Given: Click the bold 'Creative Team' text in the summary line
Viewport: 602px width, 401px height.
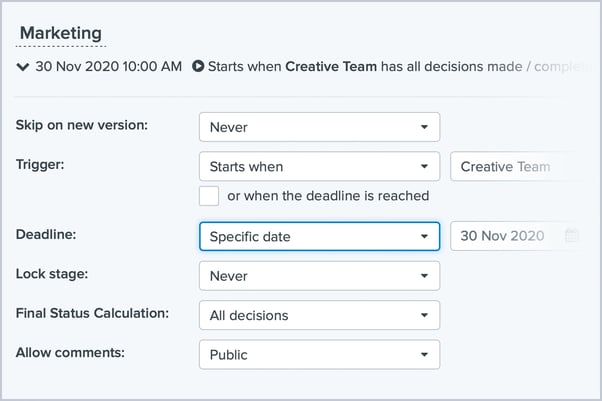Looking at the screenshot, I should [332, 68].
